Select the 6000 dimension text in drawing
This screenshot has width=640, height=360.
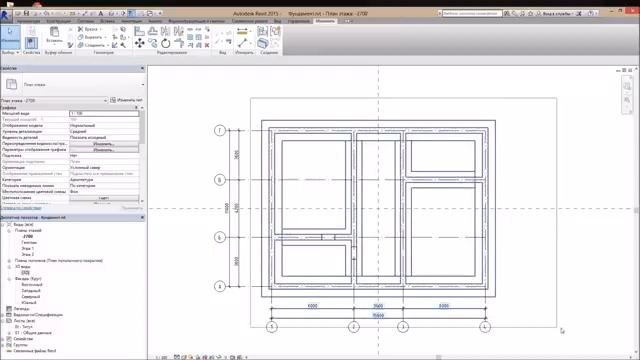pyautogui.click(x=313, y=306)
